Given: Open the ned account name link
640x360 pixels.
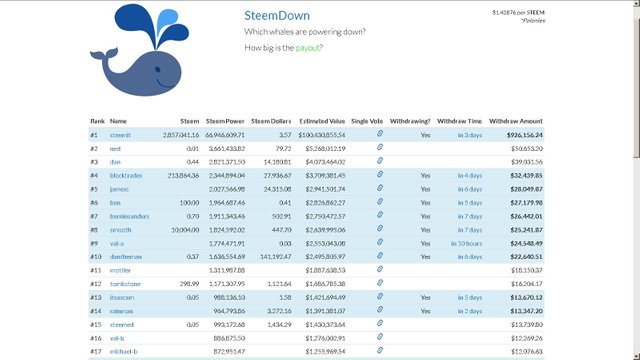Looking at the screenshot, I should [115, 149].
